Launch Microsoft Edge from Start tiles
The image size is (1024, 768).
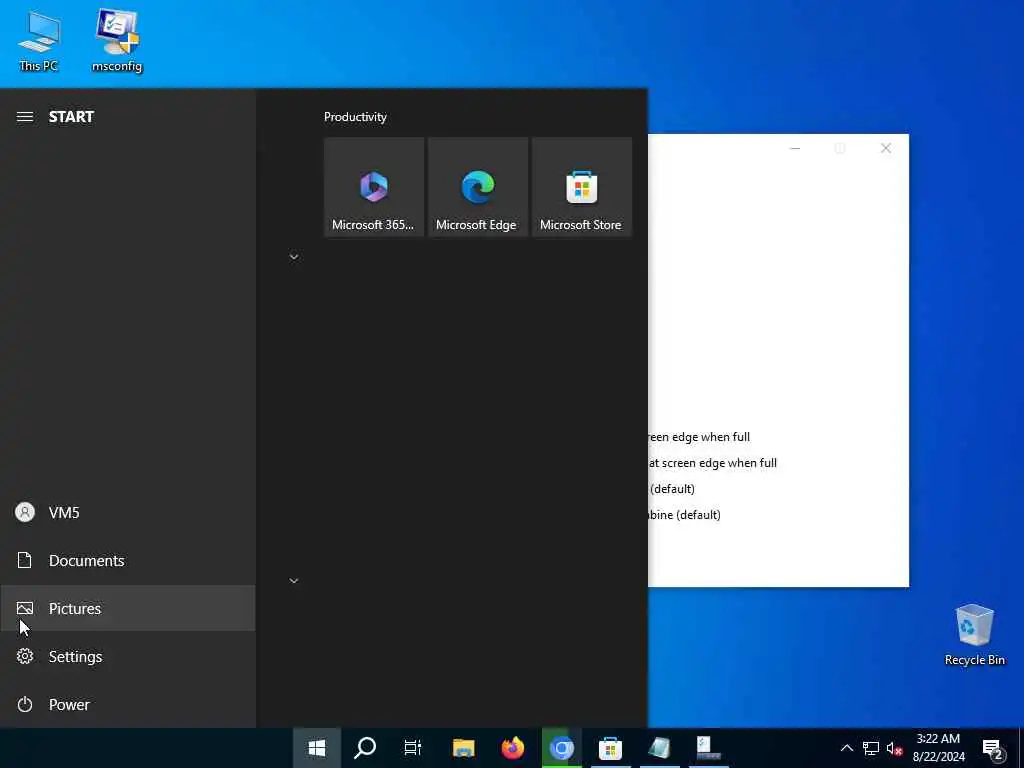tap(477, 187)
